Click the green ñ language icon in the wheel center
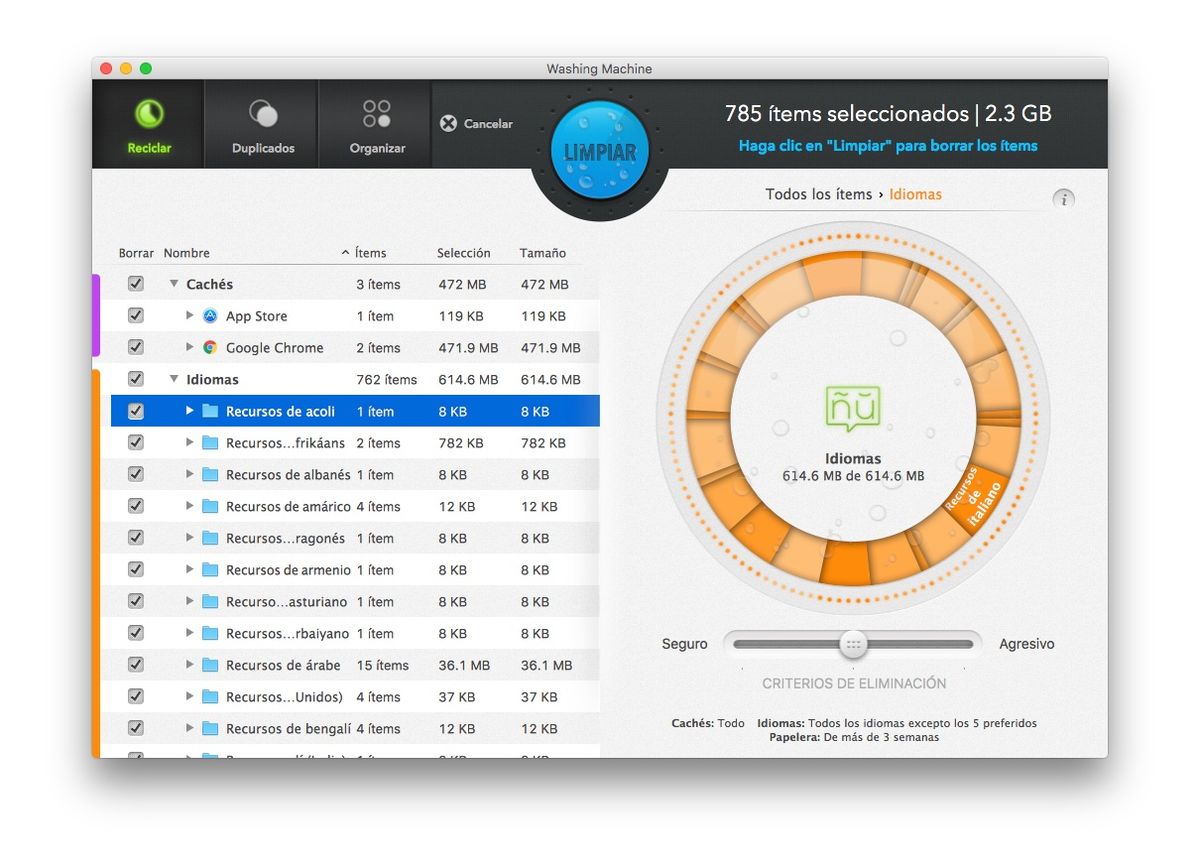 click(x=851, y=405)
